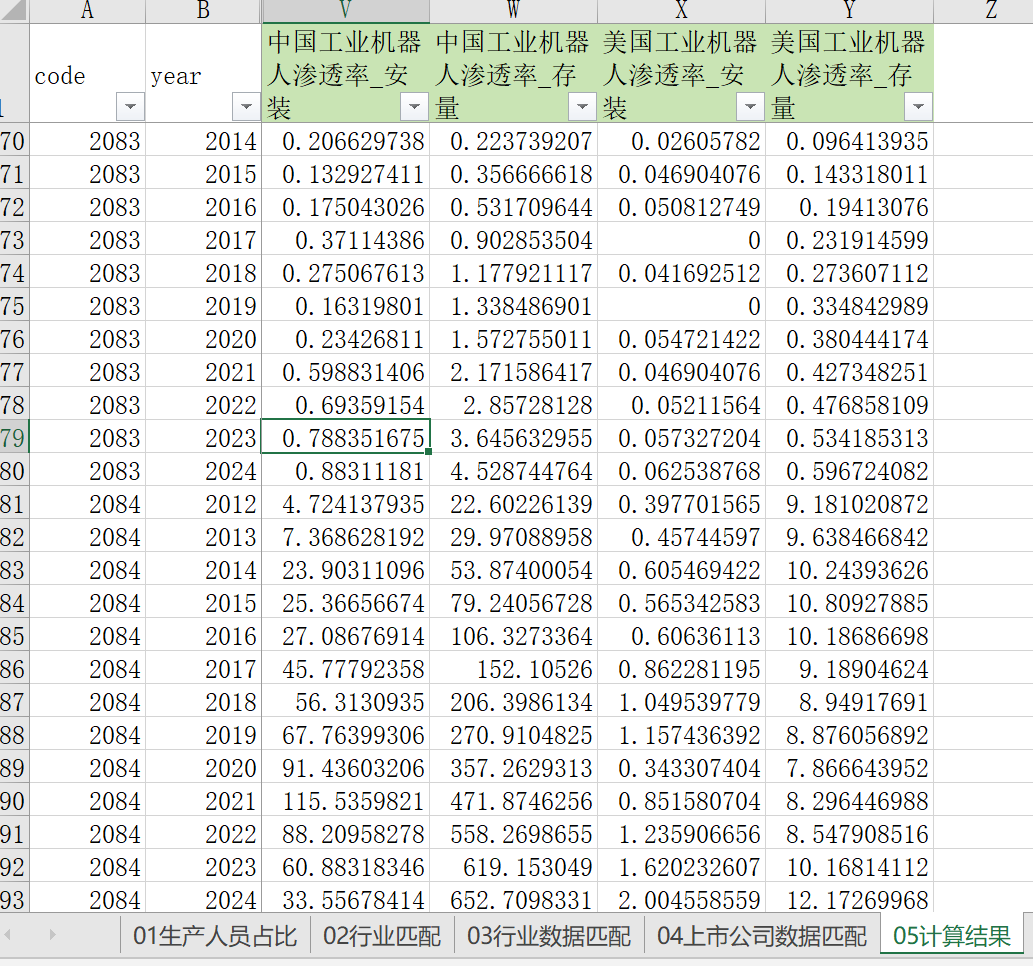This screenshot has height=966, width=1033.
Task: Select column A header
Action: [87, 10]
